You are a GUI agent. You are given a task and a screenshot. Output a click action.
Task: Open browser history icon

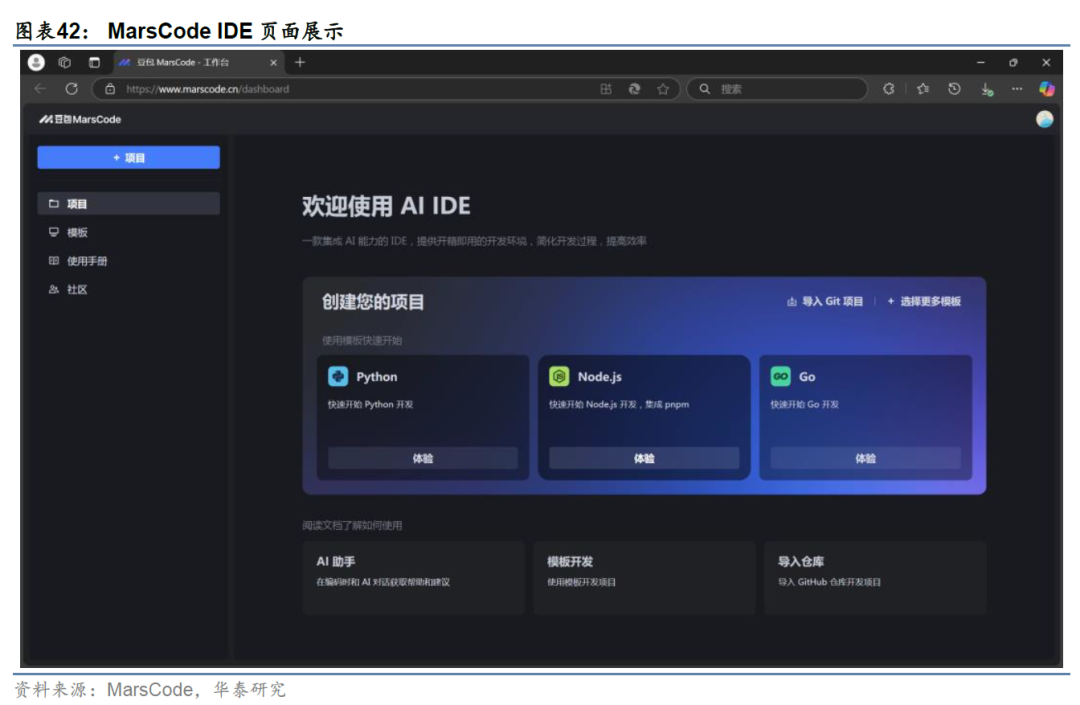pos(955,89)
